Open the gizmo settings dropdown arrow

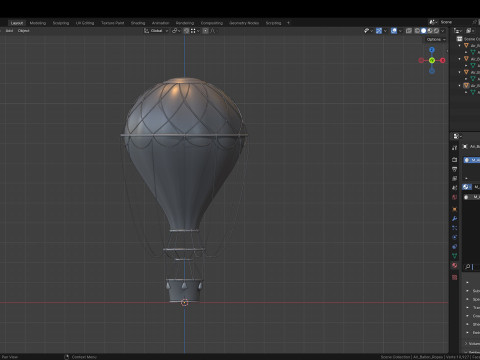385,31
